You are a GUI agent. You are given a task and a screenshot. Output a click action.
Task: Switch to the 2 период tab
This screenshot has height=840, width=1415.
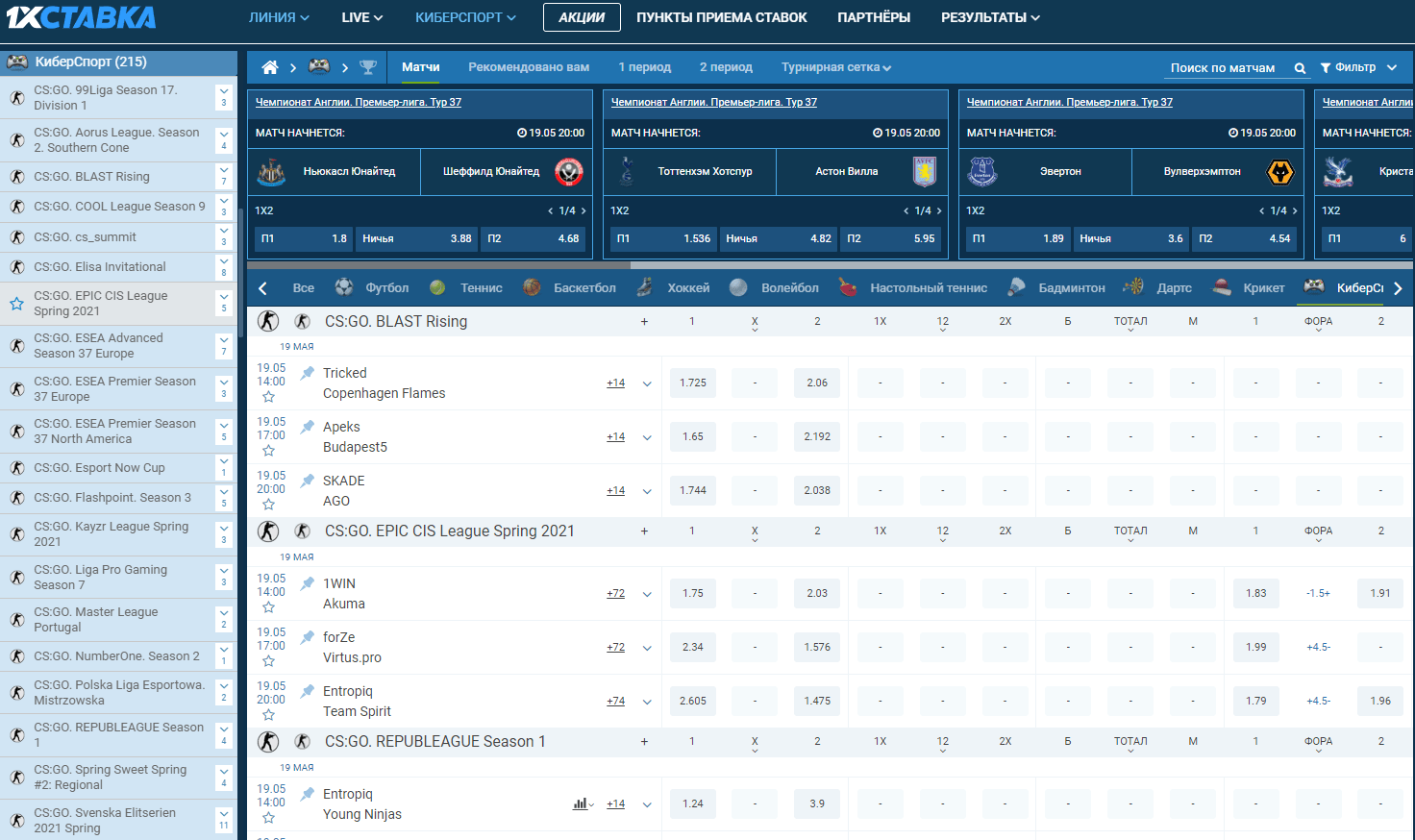[x=726, y=67]
